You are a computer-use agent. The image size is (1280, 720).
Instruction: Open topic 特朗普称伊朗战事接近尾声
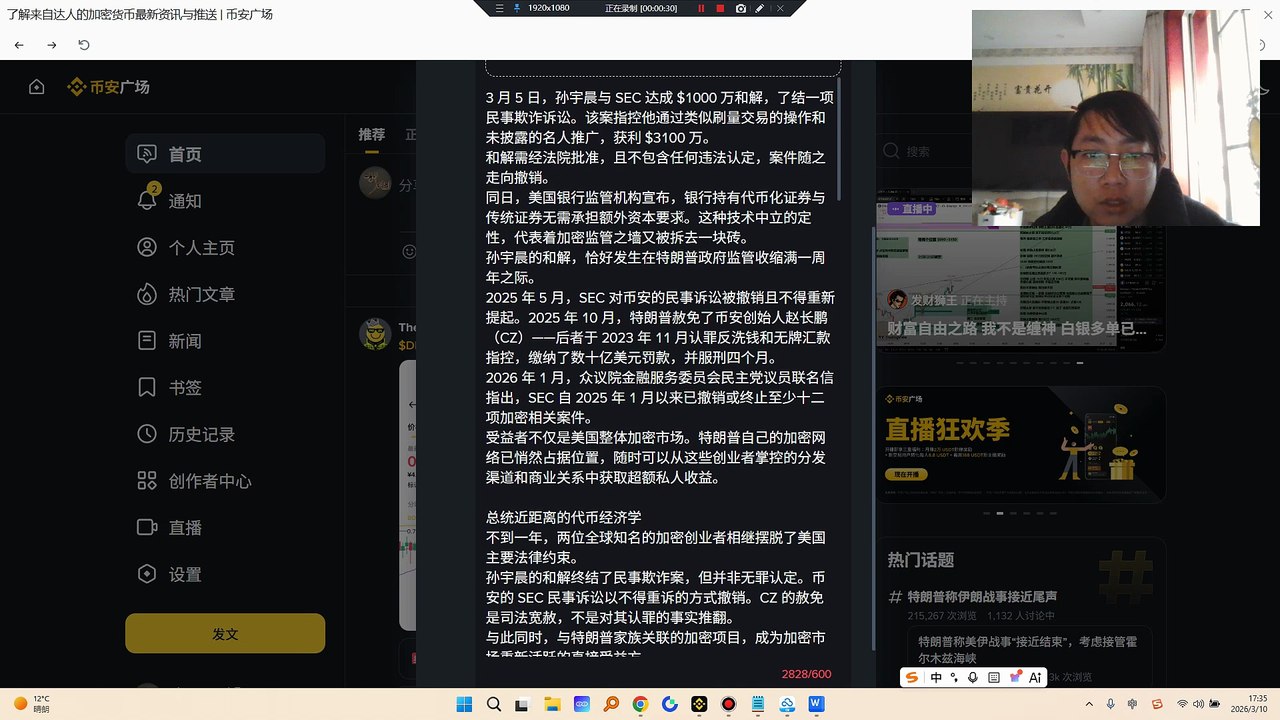982,597
